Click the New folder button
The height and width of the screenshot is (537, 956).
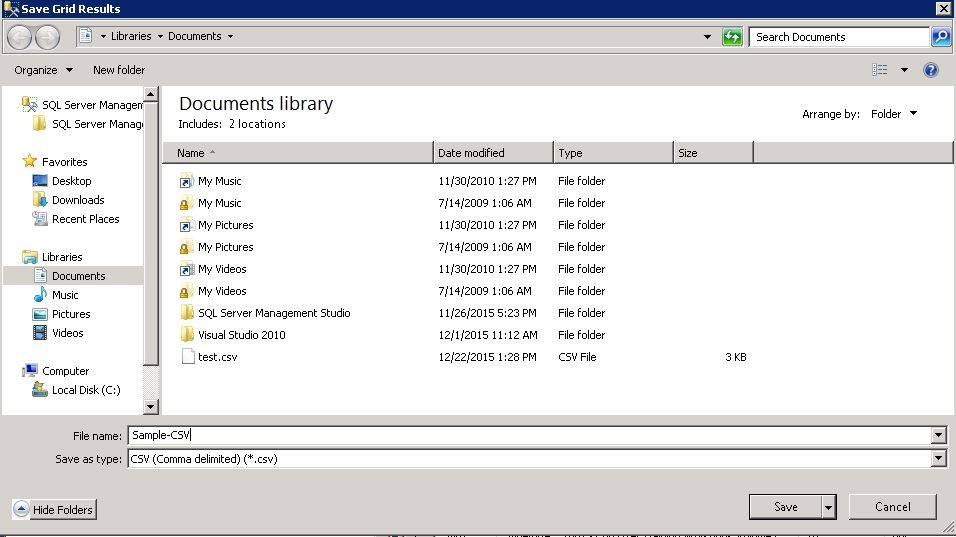coord(119,70)
